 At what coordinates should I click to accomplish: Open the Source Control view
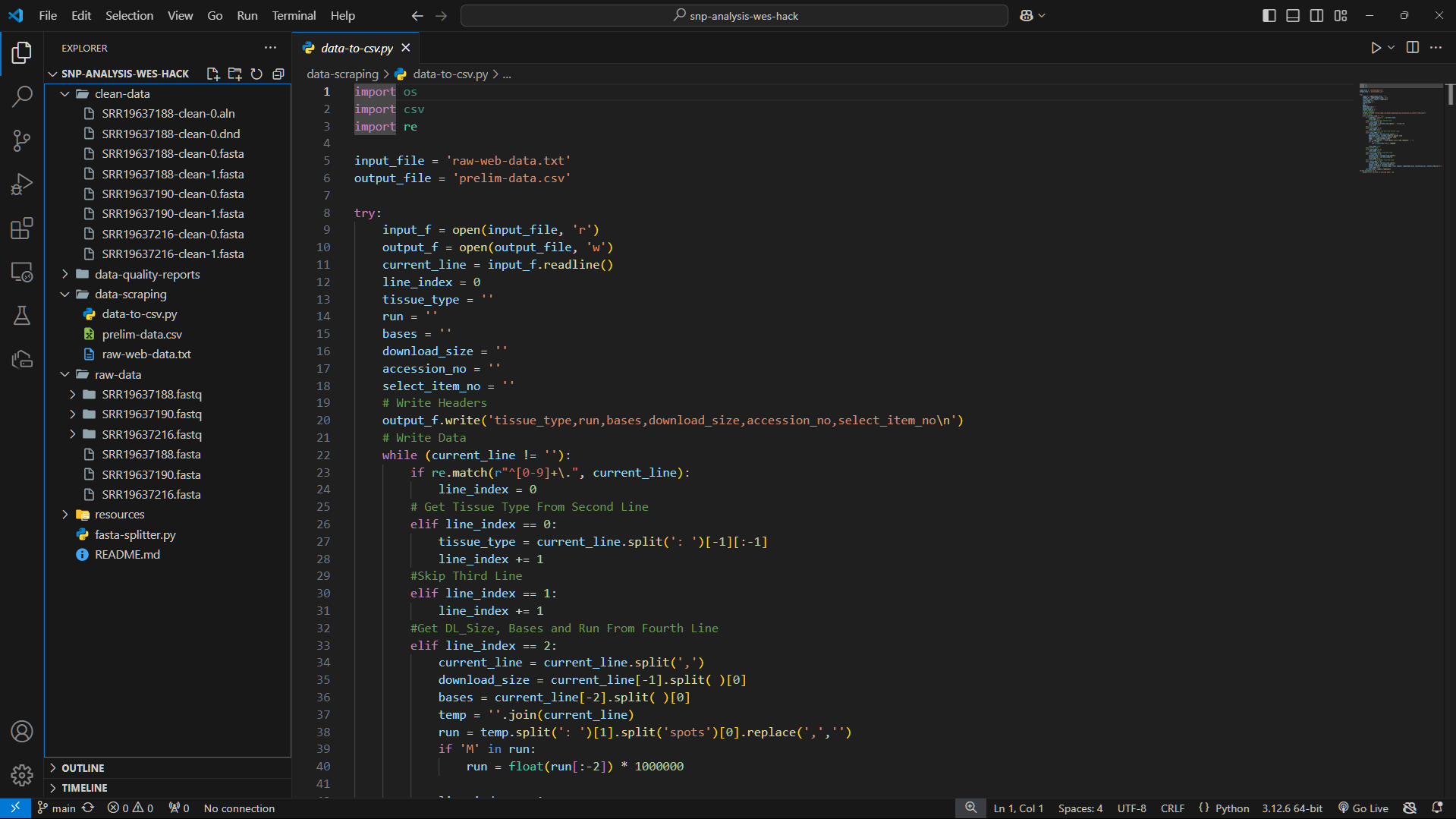[22, 140]
